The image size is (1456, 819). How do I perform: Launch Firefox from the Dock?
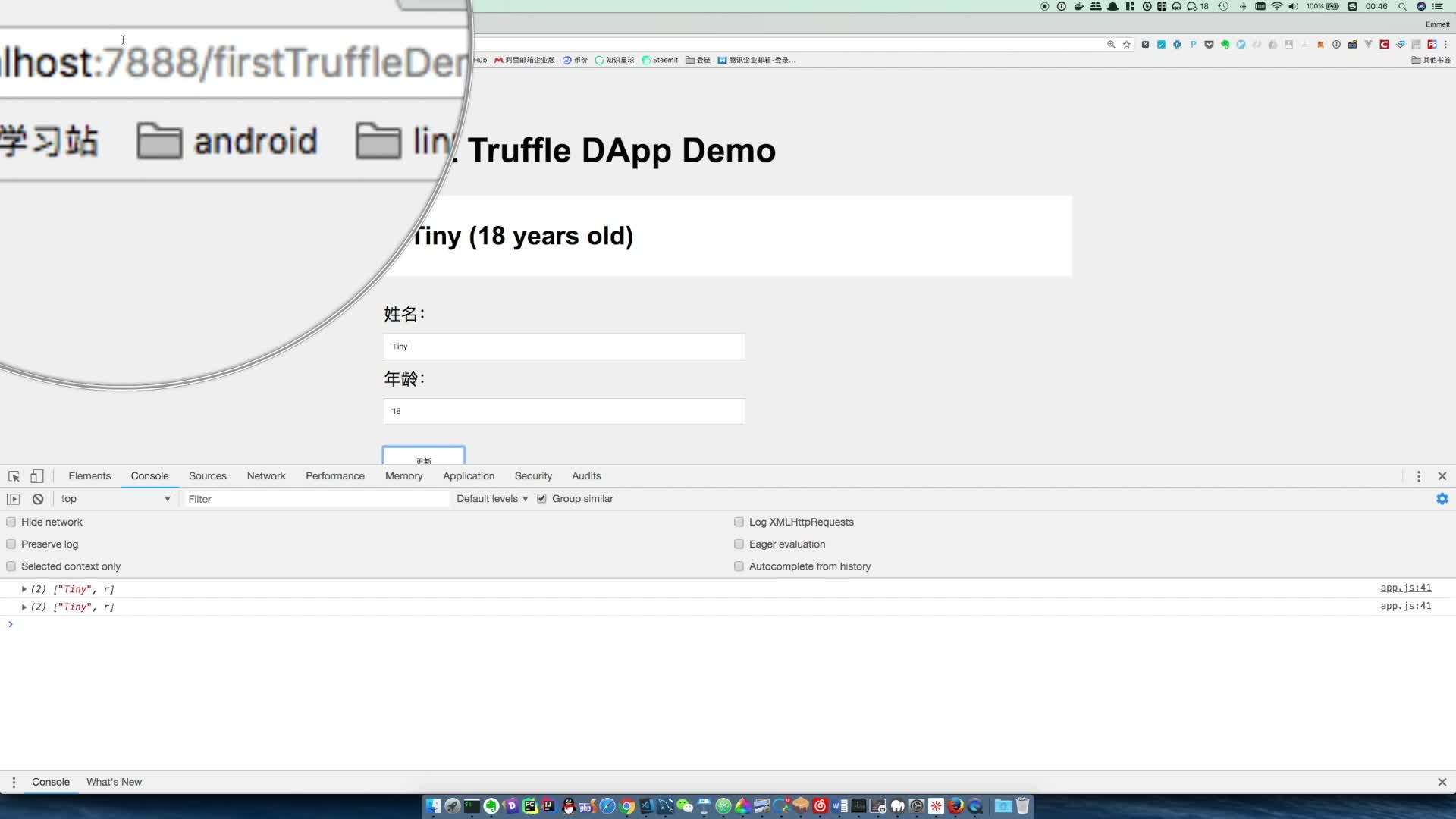(x=955, y=806)
